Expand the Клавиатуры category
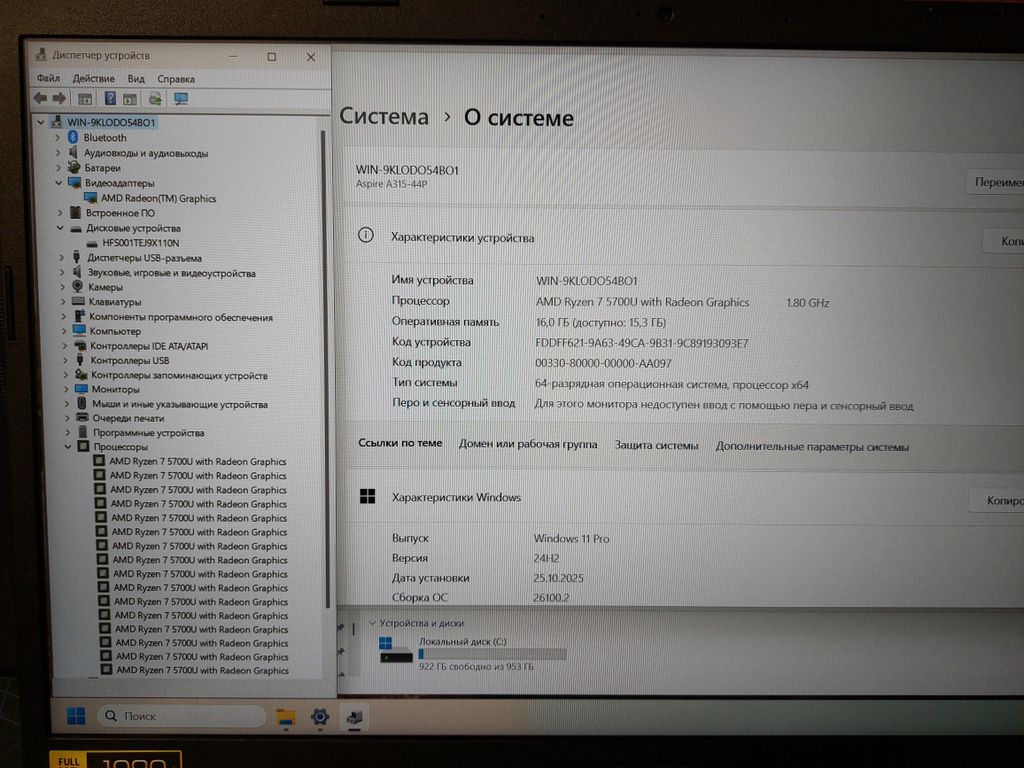Viewport: 1024px width, 768px height. click(62, 302)
